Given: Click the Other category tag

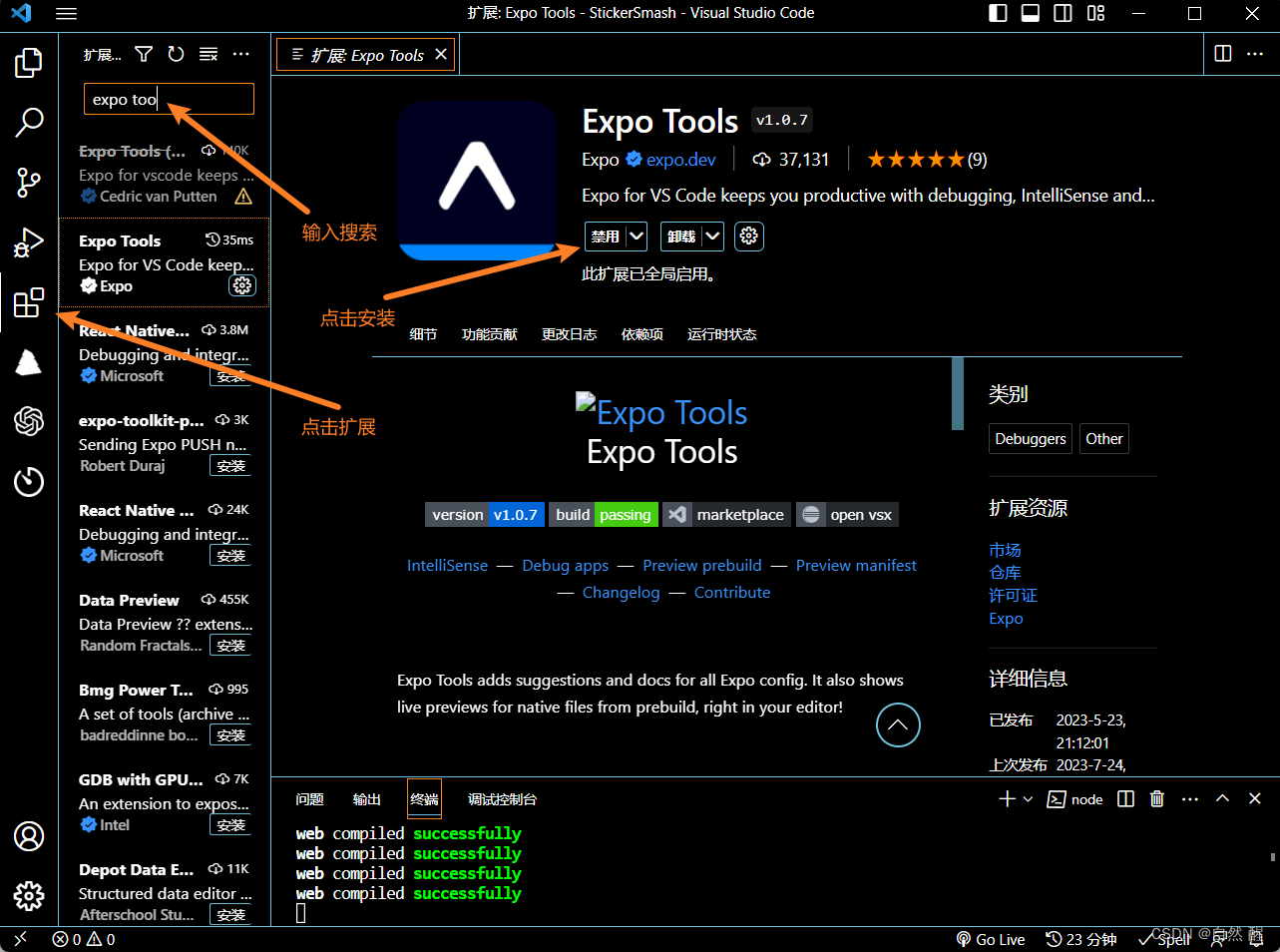Looking at the screenshot, I should pyautogui.click(x=1104, y=439).
